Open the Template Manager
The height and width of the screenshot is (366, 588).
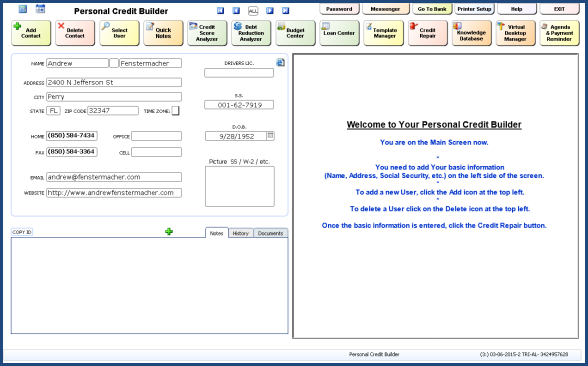pyautogui.click(x=383, y=33)
